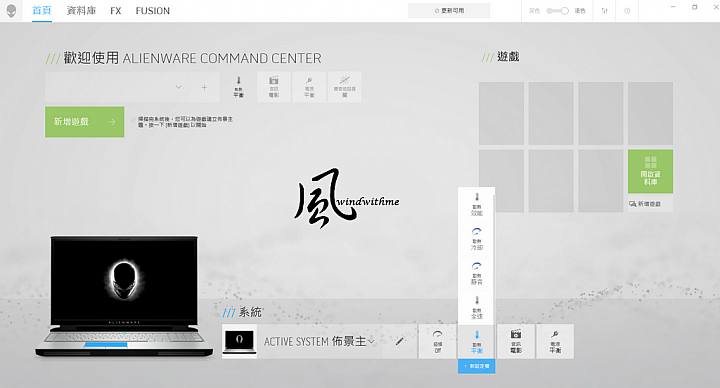Click the pencil edit theme icon
The width and height of the screenshot is (720, 388).
click(x=400, y=341)
